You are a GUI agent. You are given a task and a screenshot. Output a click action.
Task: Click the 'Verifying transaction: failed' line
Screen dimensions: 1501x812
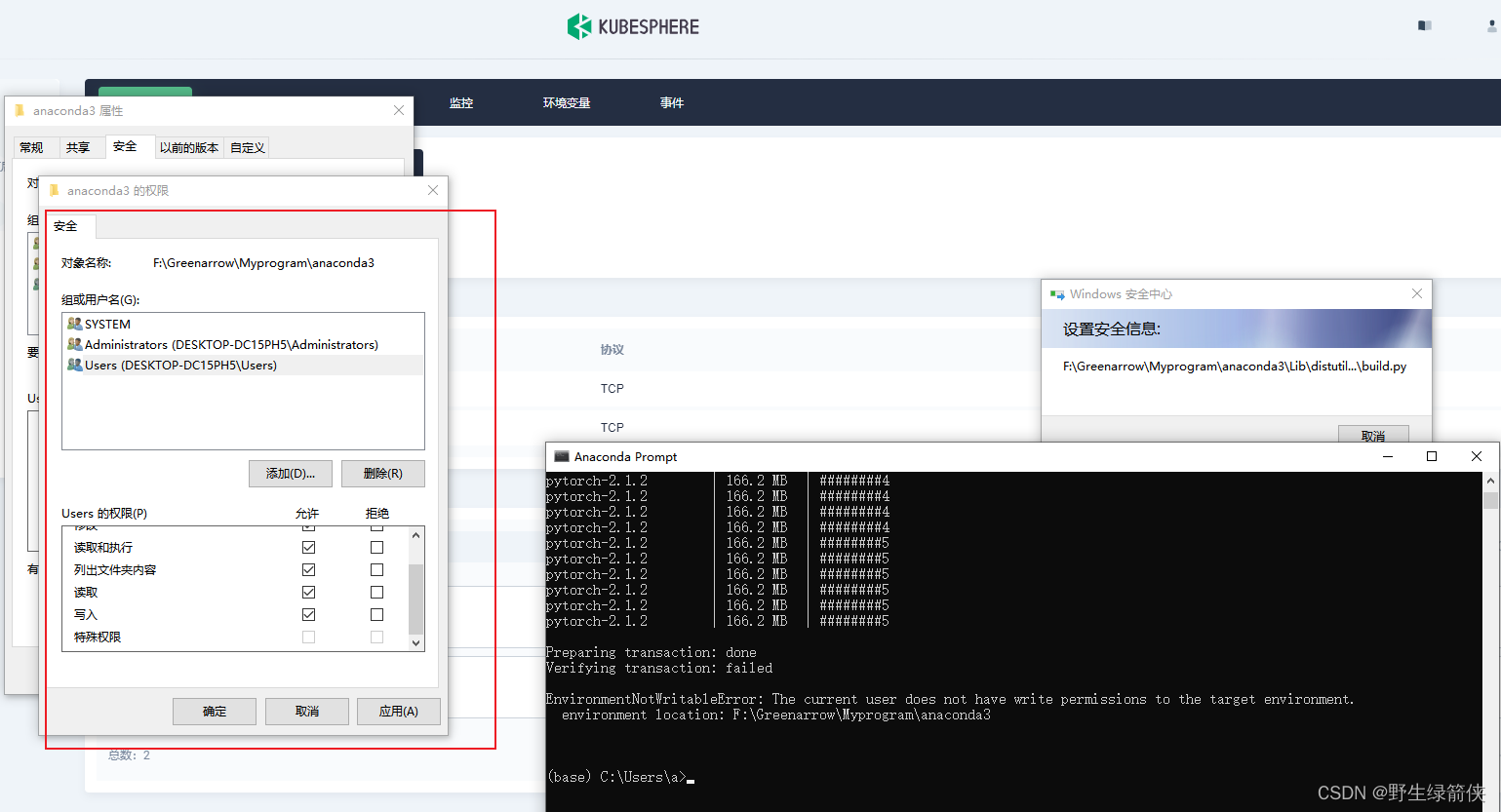pyautogui.click(x=659, y=668)
